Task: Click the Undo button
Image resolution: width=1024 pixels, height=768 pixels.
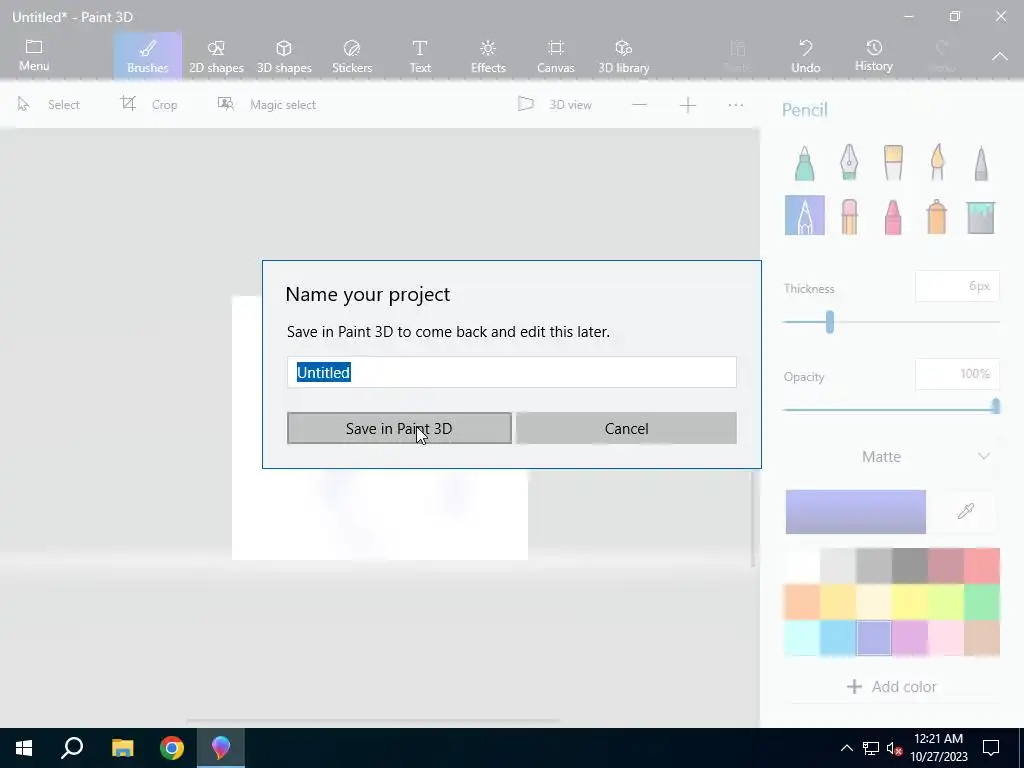Action: 806,56
